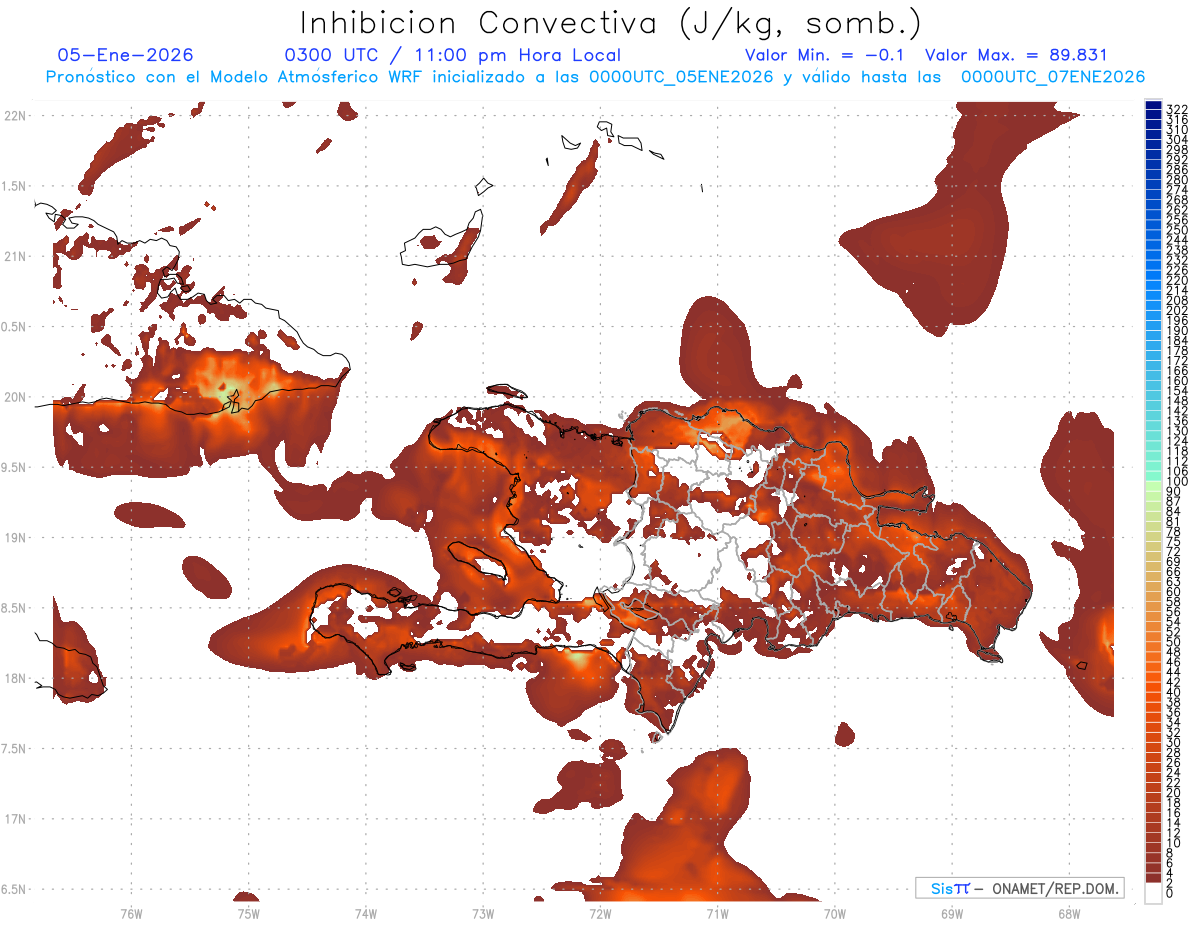Click the "22N" latitude label
The width and height of the screenshot is (1200, 927).
tap(15, 115)
